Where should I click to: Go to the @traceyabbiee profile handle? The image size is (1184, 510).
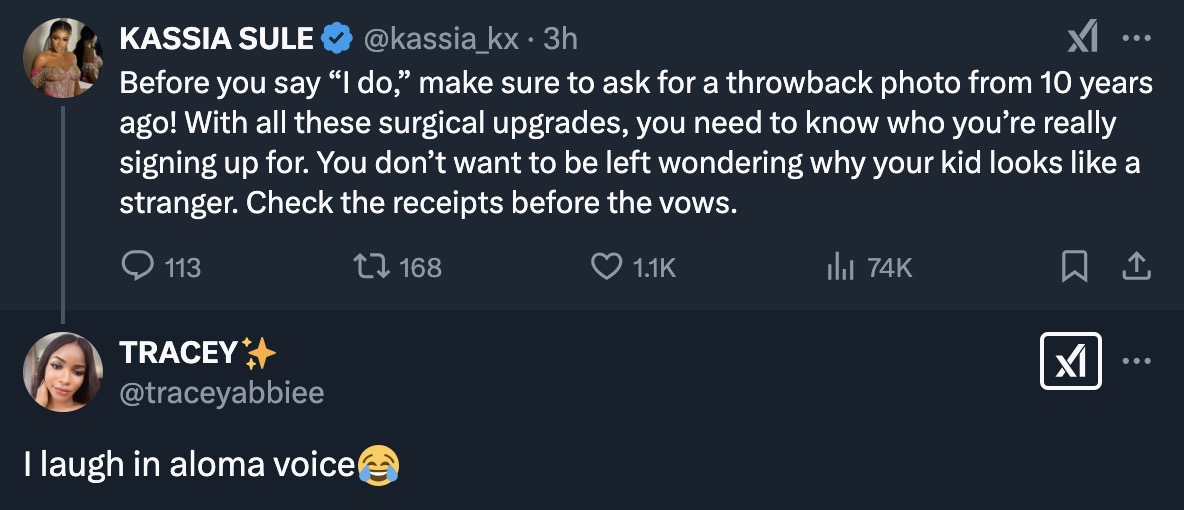[221, 393]
